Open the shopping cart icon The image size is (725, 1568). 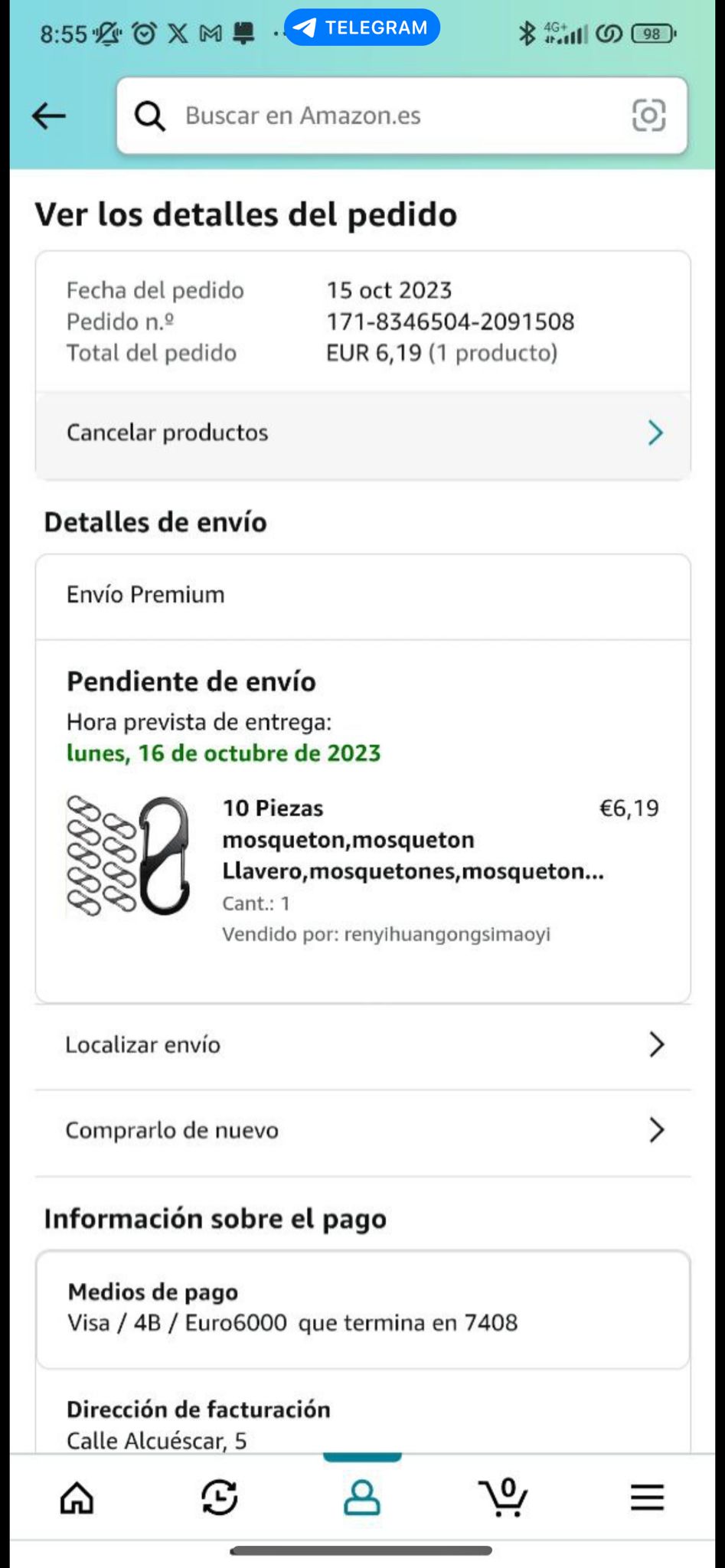(504, 1498)
